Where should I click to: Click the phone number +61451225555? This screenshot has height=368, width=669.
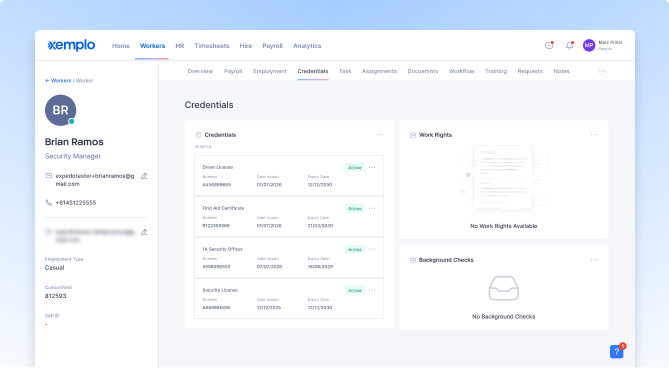(76, 203)
